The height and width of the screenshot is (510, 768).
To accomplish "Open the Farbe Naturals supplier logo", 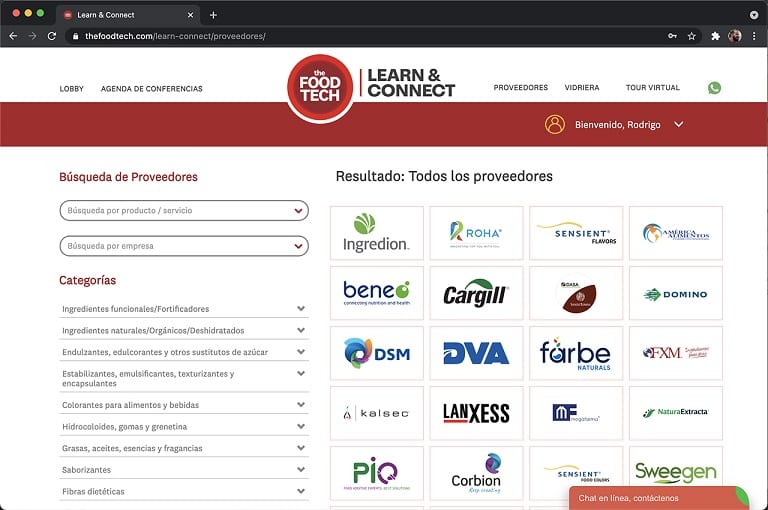I will 576,353.
